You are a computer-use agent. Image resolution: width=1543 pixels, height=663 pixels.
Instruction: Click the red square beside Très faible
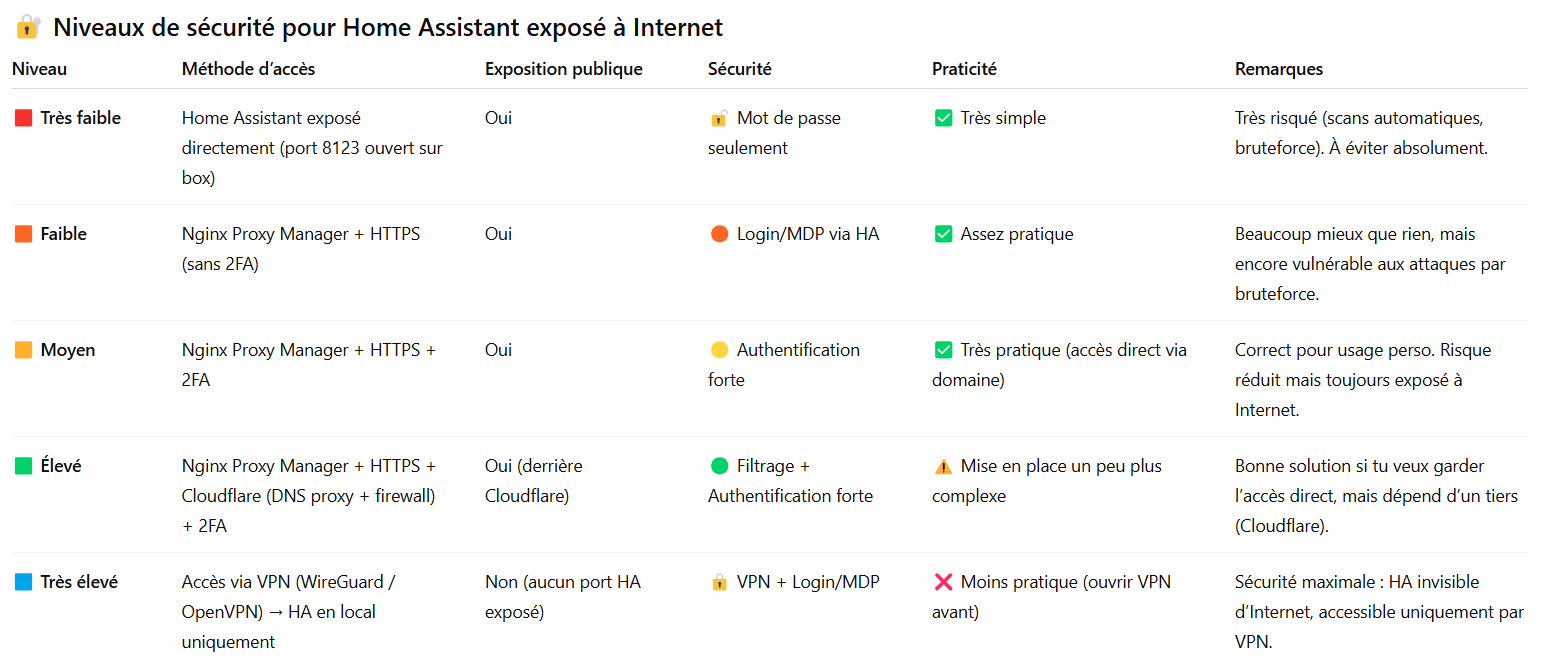(23, 118)
